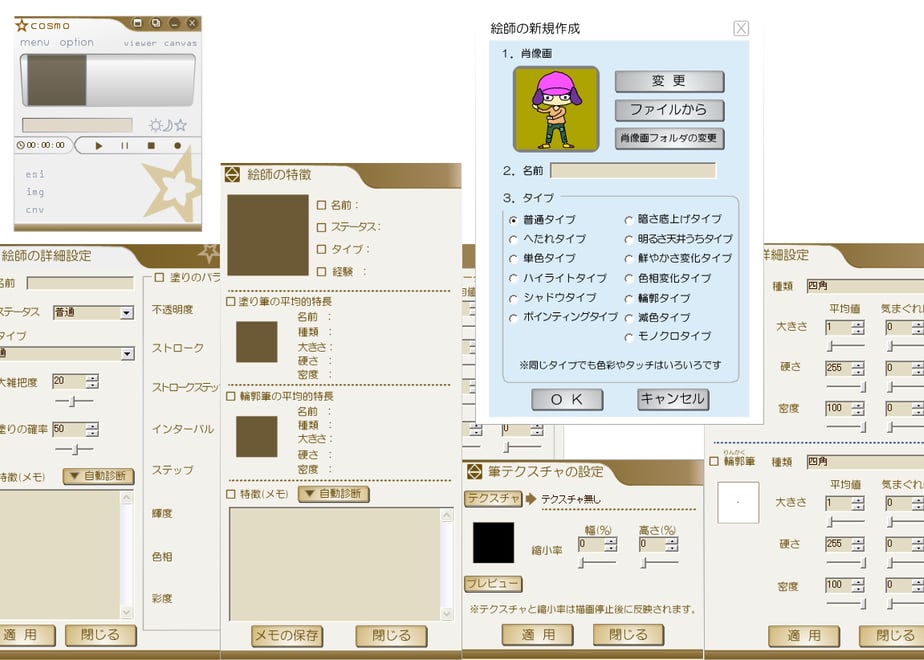924x660 pixels.
Task: Enable the 塗り筆の平均的特長 checkbox
Action: 231,302
